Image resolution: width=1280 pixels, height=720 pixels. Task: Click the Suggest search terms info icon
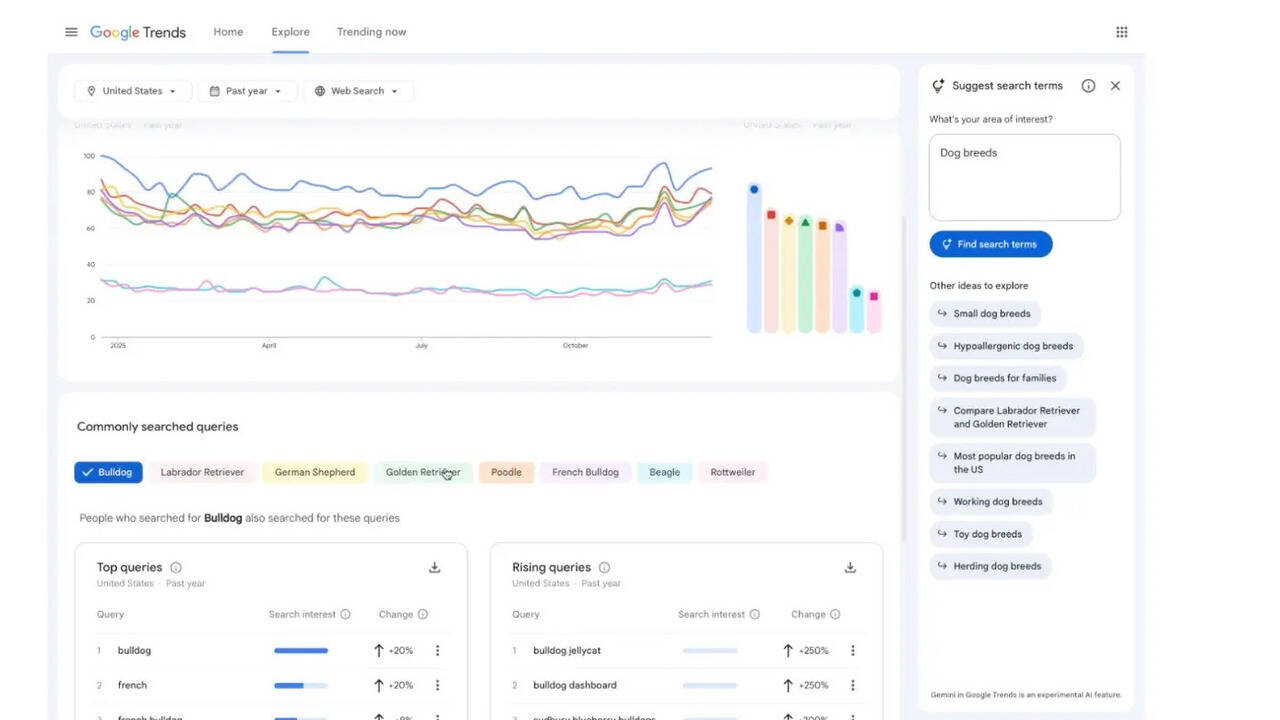pyautogui.click(x=1088, y=85)
